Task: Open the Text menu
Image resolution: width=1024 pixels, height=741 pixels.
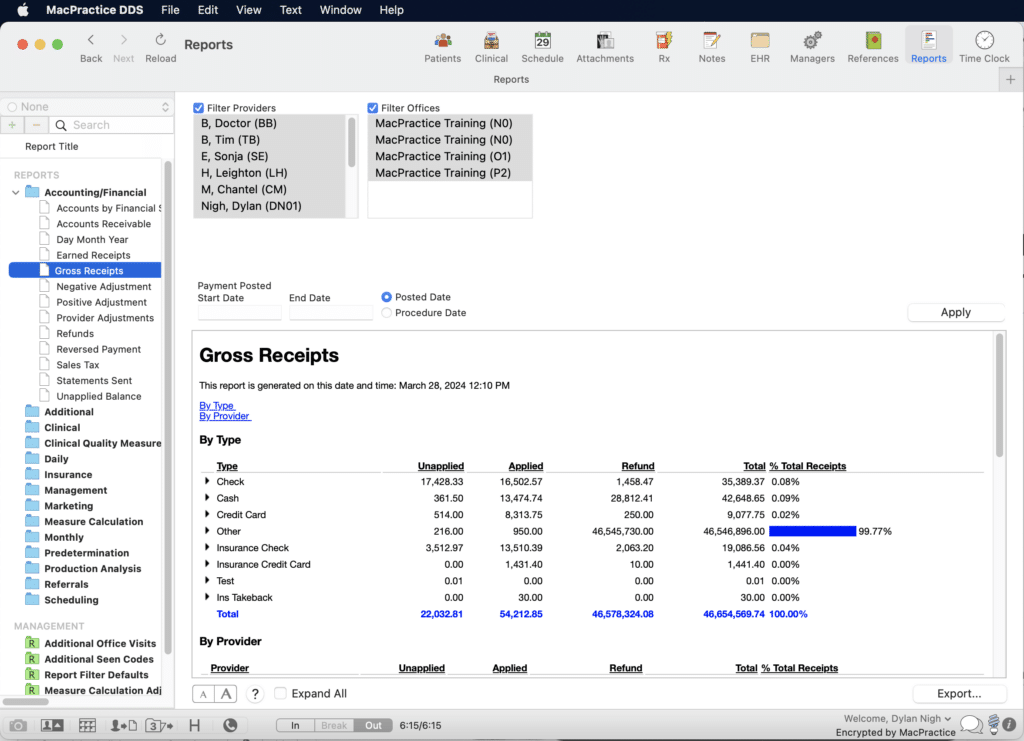Action: click(291, 10)
